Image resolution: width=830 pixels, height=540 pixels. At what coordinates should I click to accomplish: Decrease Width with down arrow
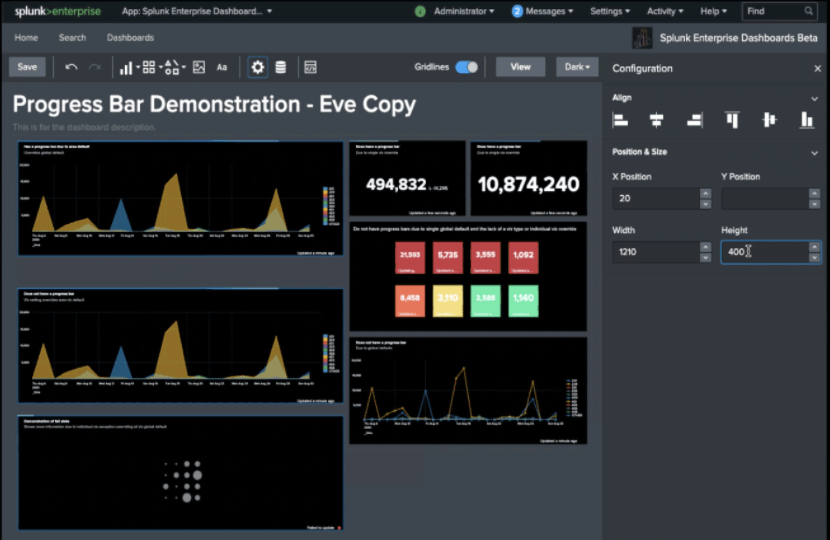click(x=705, y=258)
